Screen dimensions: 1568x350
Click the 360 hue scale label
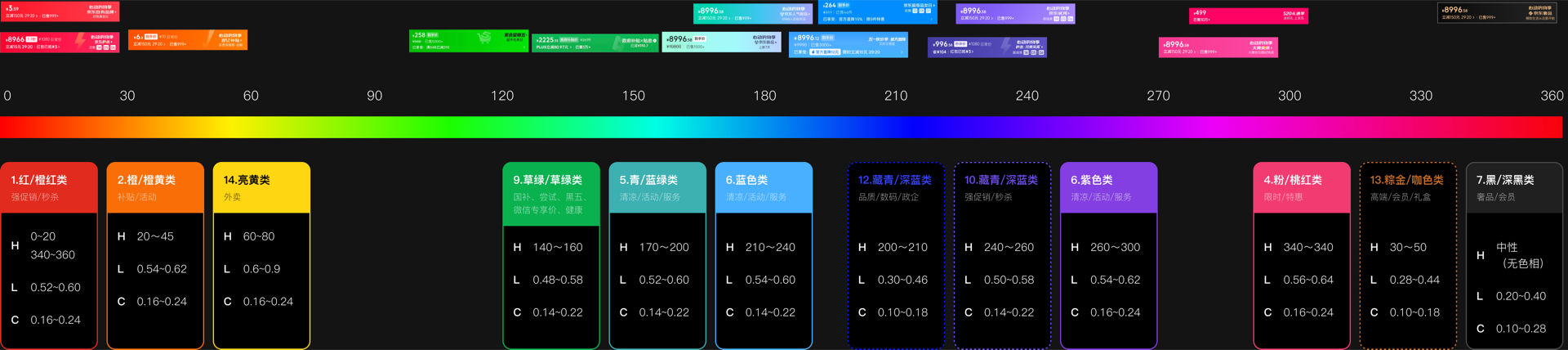click(x=1552, y=96)
